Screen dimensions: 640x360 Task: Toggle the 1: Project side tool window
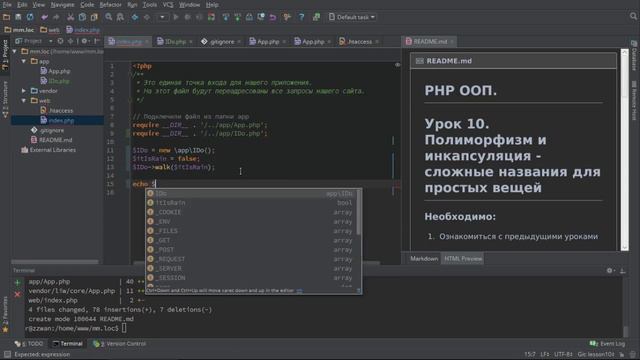tap(5, 55)
